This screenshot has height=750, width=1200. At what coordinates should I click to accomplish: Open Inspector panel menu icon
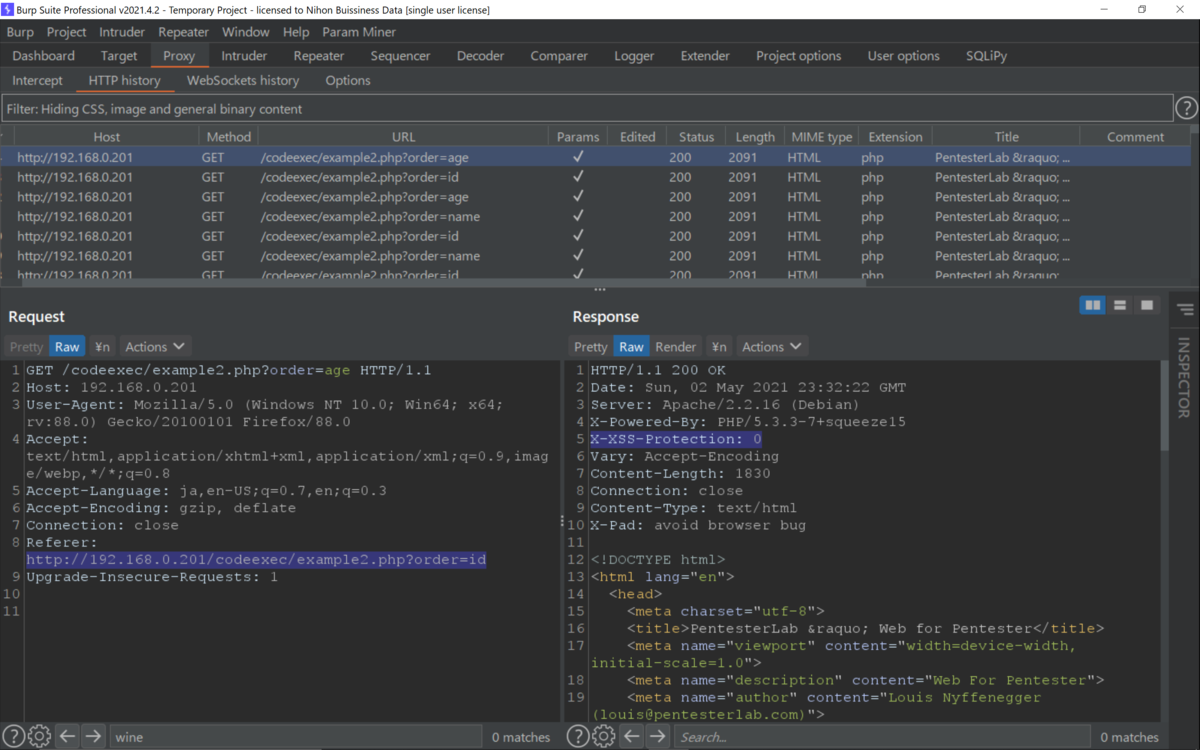tap(1186, 310)
